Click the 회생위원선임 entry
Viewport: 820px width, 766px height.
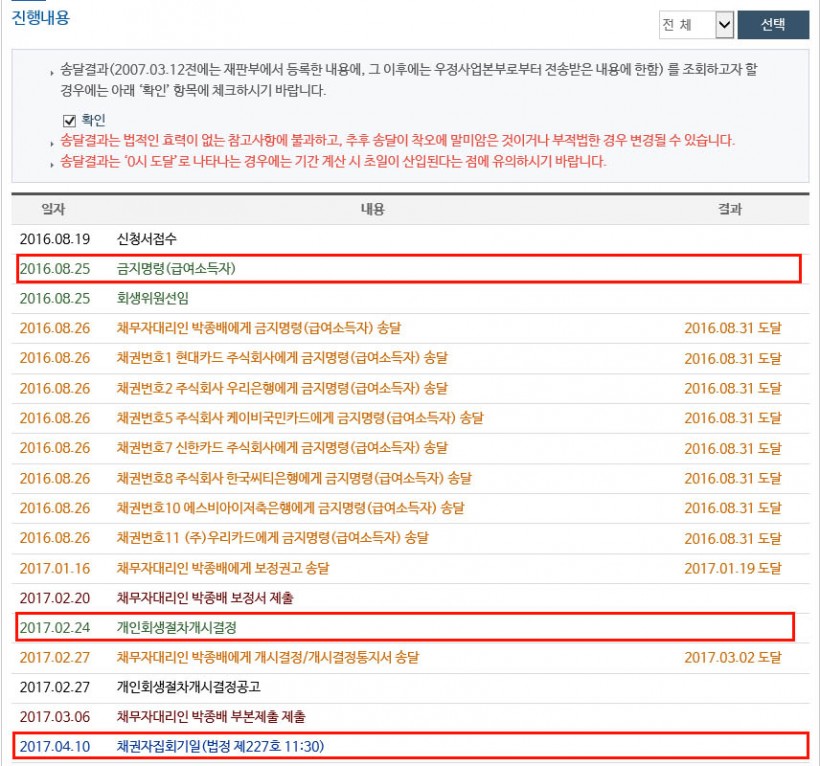[x=152, y=299]
